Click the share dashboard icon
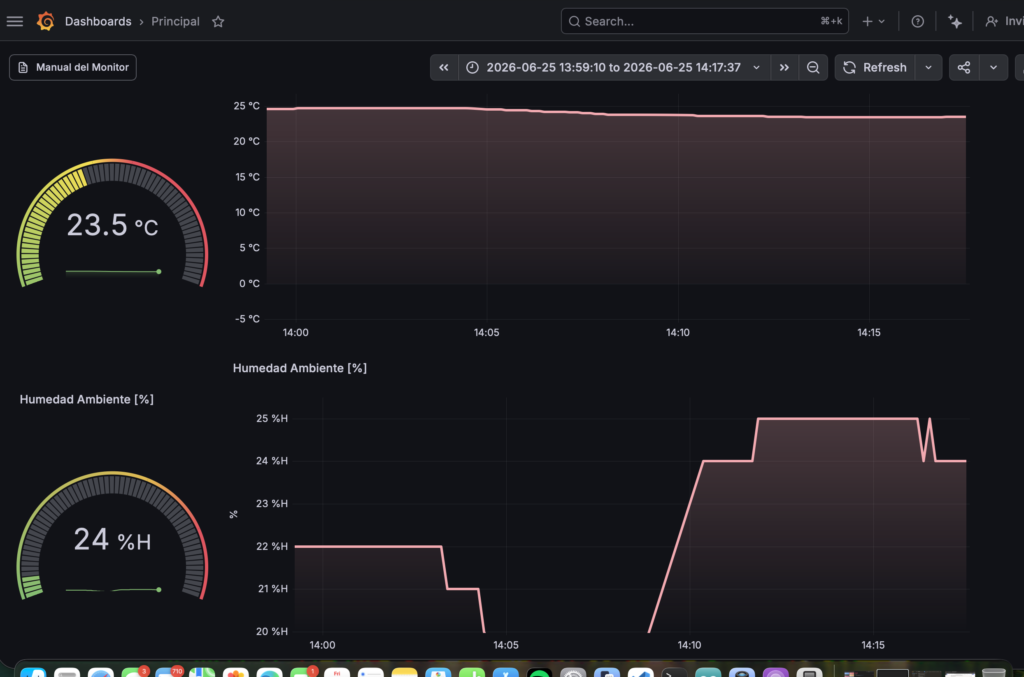 (963, 67)
